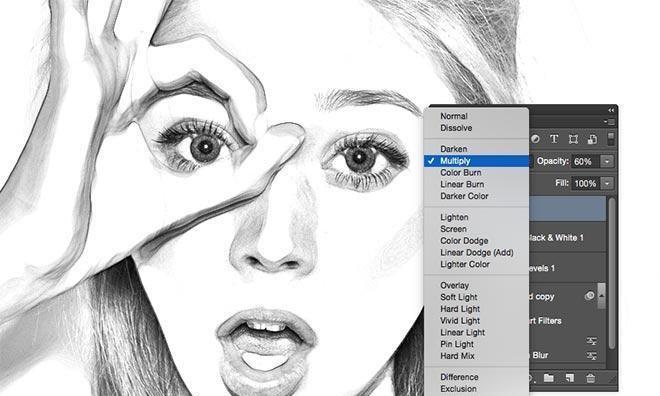Create a new layer icon
This screenshot has width=660, height=396.
[570, 377]
